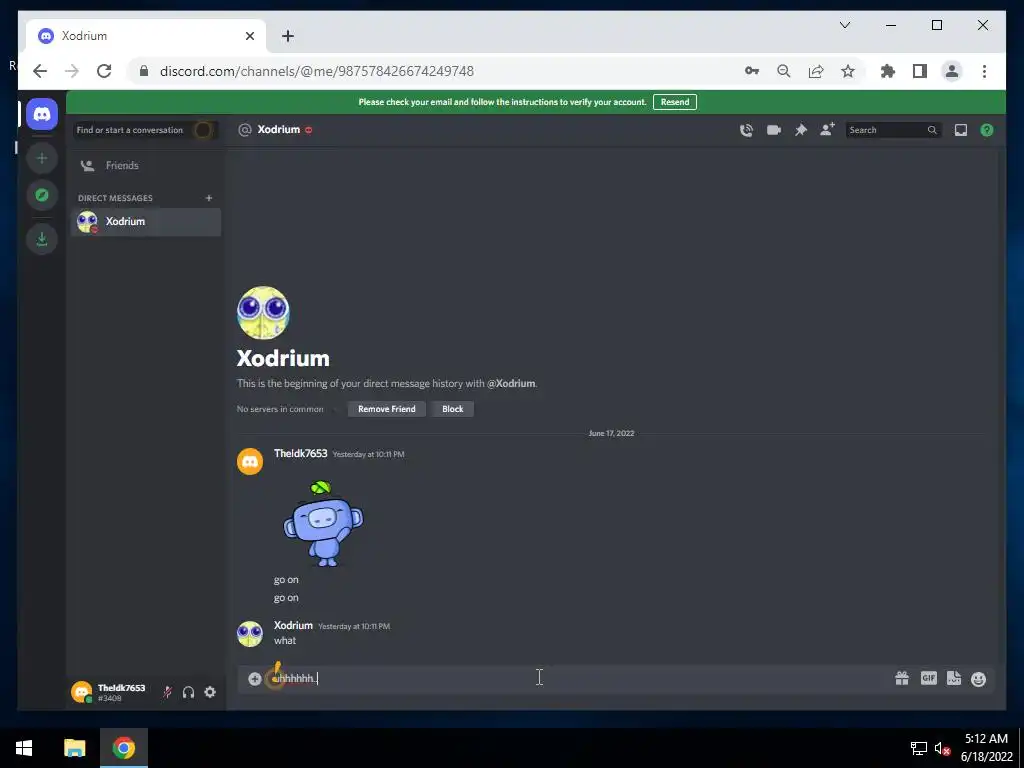The height and width of the screenshot is (768, 1024).
Task: Click attachment plus button in message box
Action: click(255, 679)
